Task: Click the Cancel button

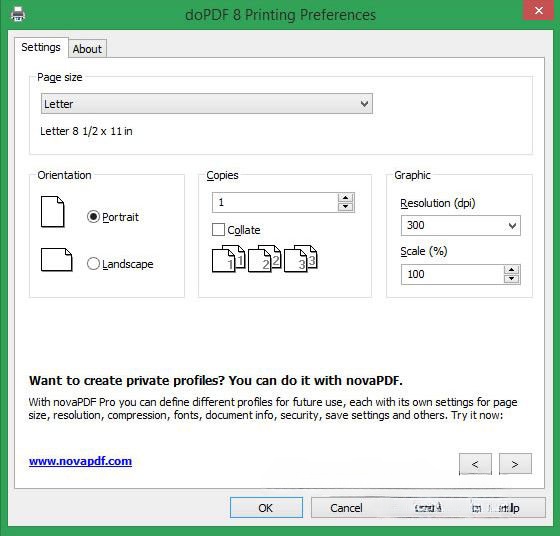Action: click(x=346, y=507)
